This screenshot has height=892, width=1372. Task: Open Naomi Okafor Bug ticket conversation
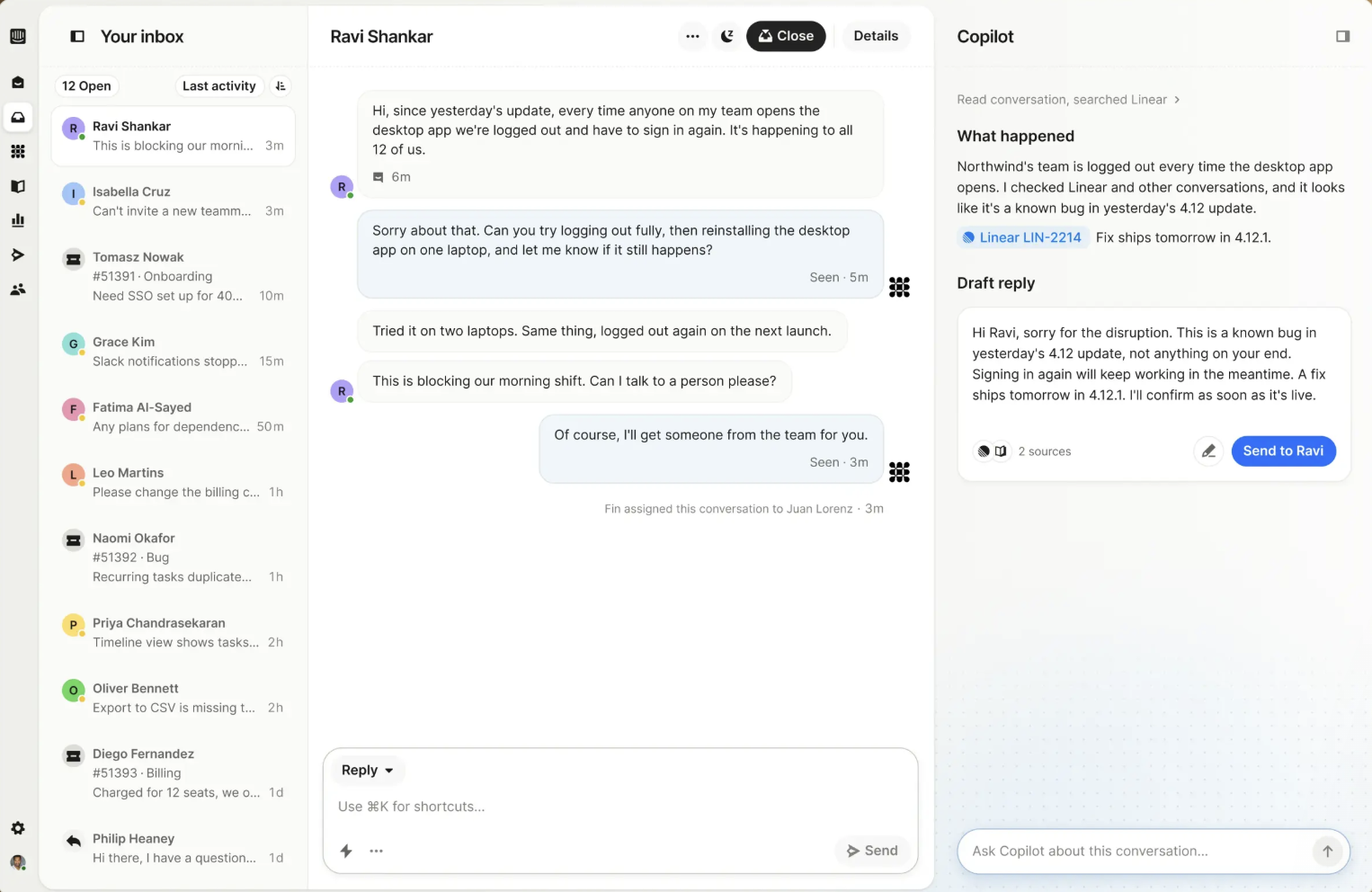click(x=174, y=557)
